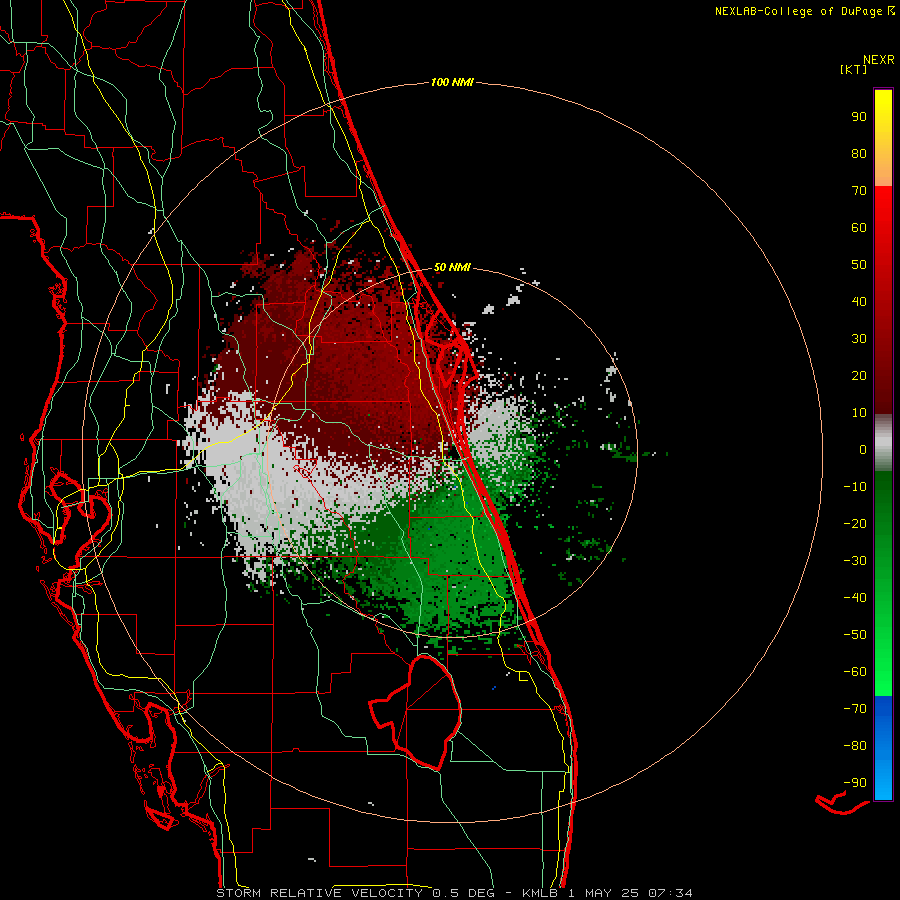This screenshot has width=900, height=900.
Task: Click the -20 value on velocity scale
Action: tap(855, 523)
